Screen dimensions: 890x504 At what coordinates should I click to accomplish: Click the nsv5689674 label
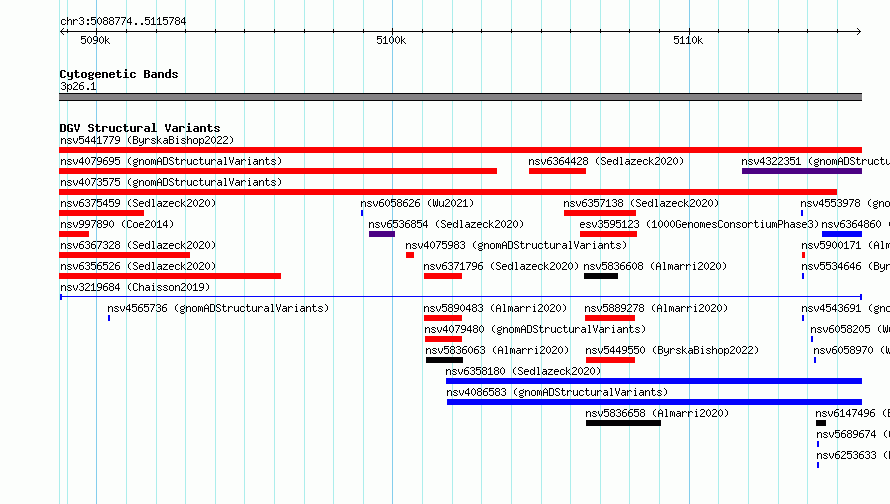pos(853,434)
